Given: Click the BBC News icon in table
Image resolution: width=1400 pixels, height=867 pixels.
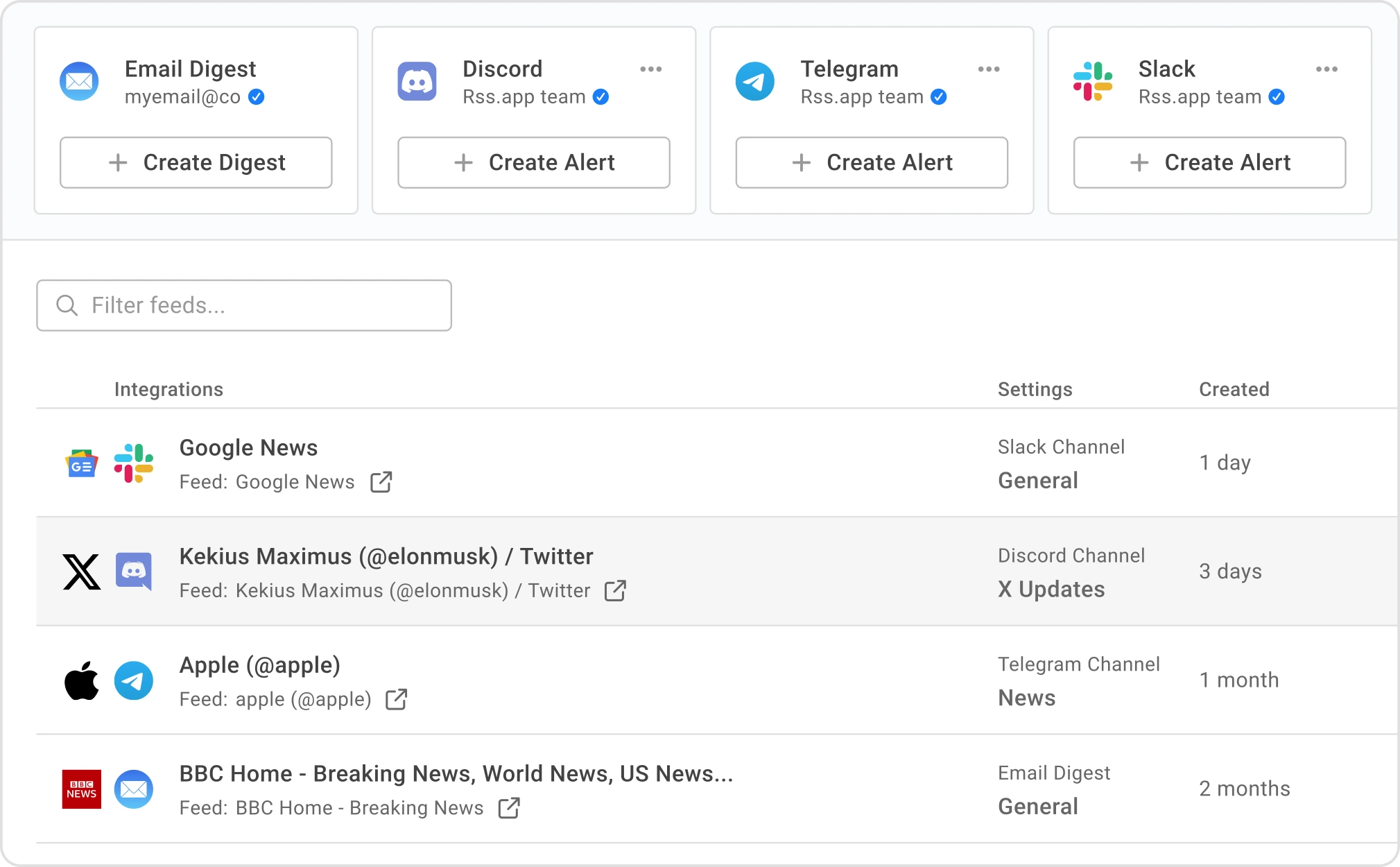Looking at the screenshot, I should (x=82, y=789).
